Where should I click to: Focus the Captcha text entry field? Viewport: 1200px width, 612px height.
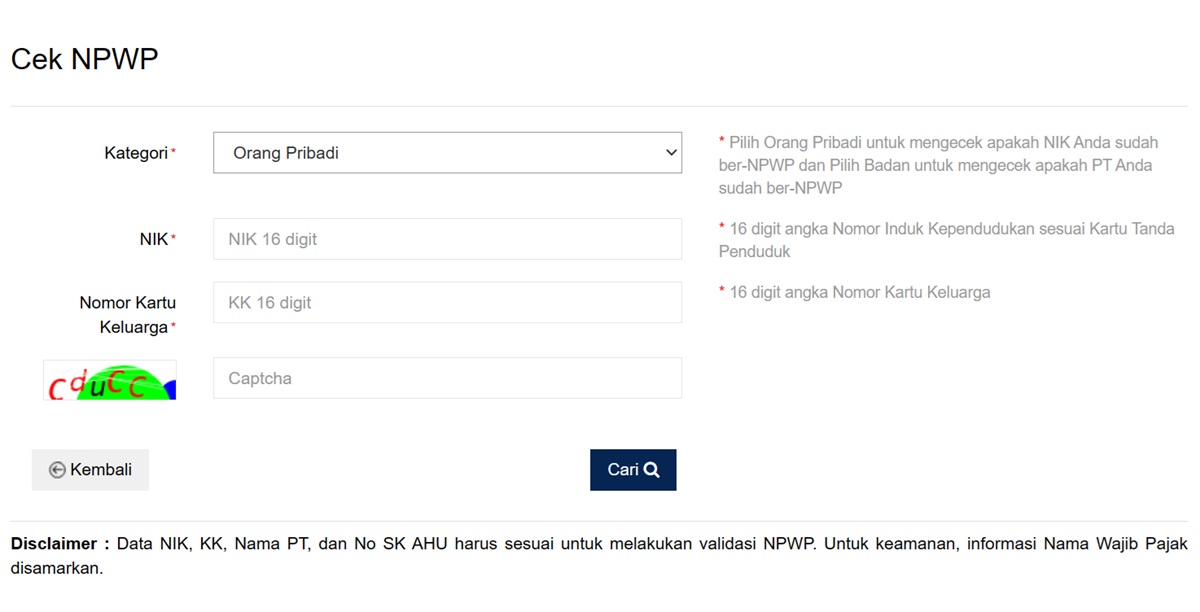click(x=447, y=378)
